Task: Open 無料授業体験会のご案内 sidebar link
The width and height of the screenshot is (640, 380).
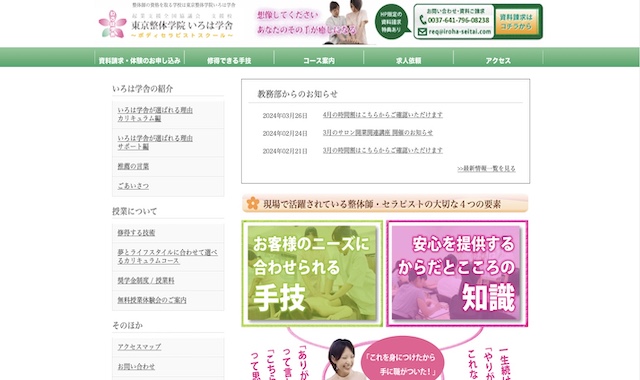Action: (152, 300)
